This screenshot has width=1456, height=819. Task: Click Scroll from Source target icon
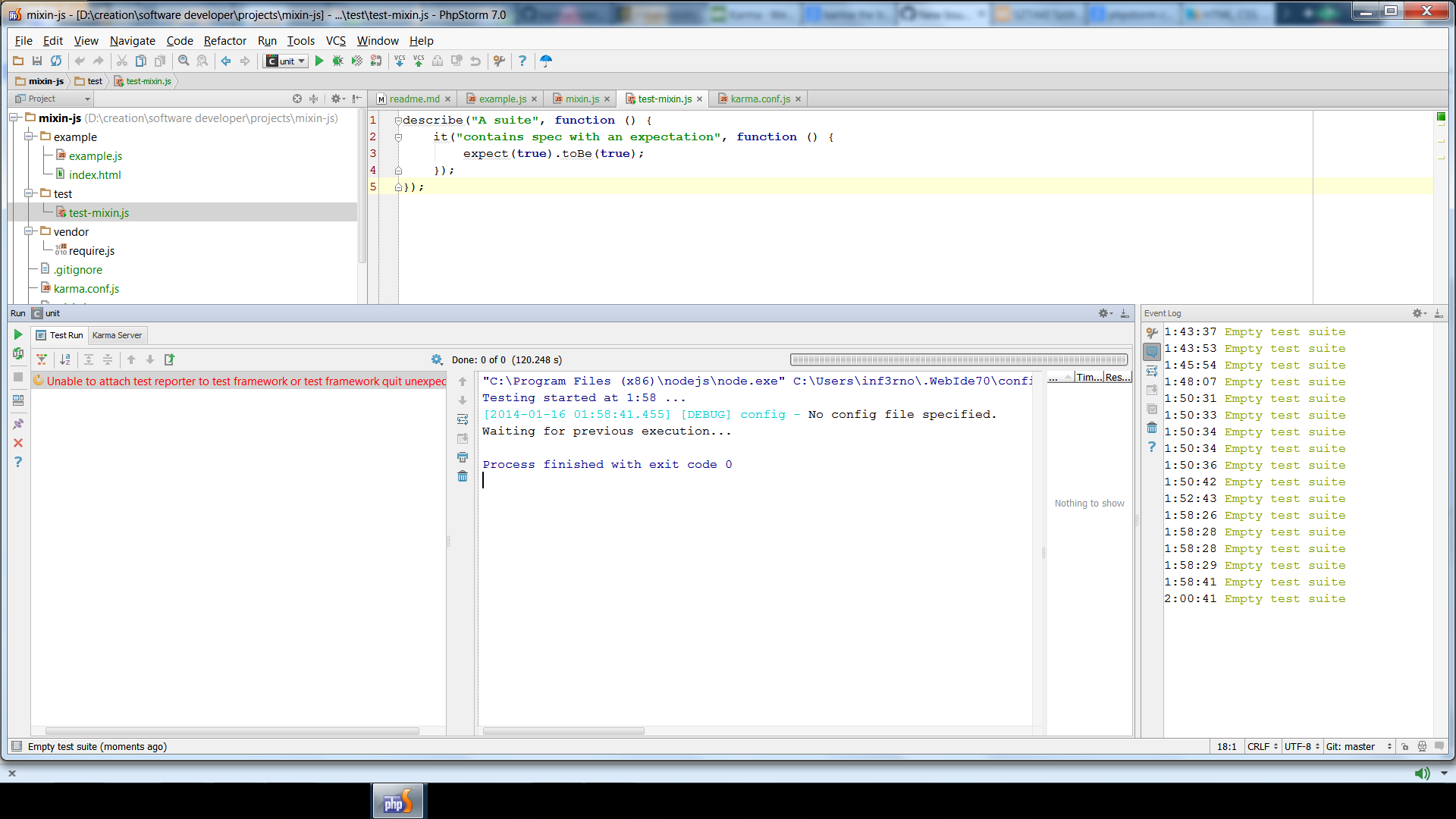pyautogui.click(x=297, y=99)
